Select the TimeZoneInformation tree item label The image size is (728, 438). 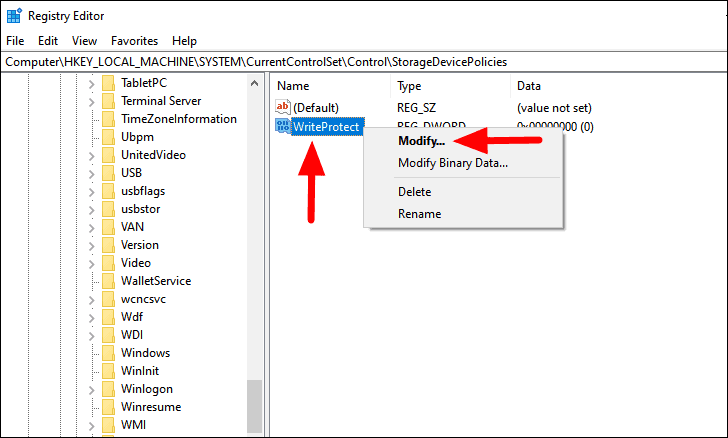point(179,119)
